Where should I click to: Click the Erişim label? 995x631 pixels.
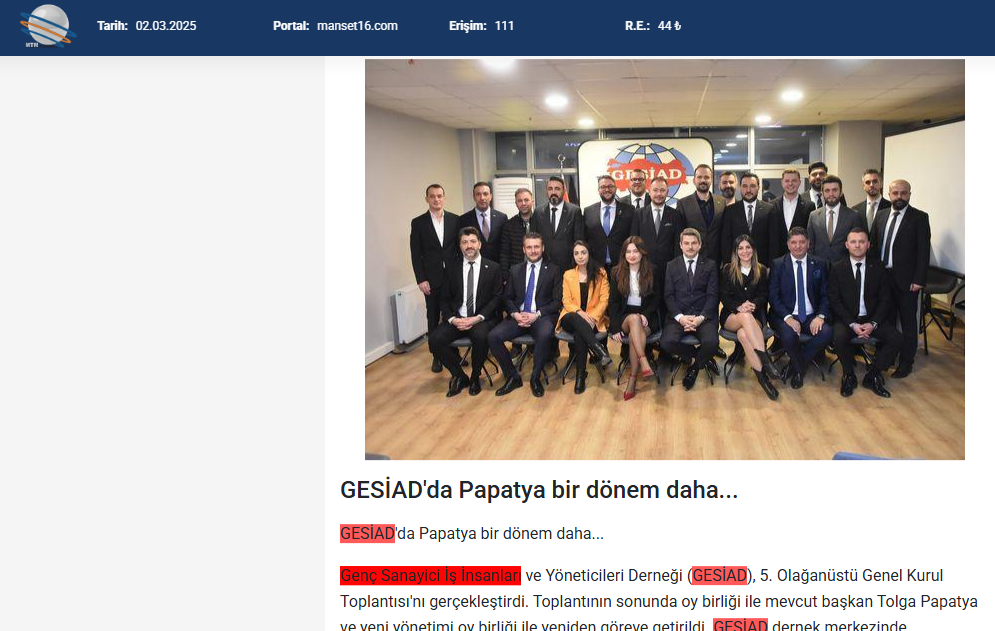[468, 26]
